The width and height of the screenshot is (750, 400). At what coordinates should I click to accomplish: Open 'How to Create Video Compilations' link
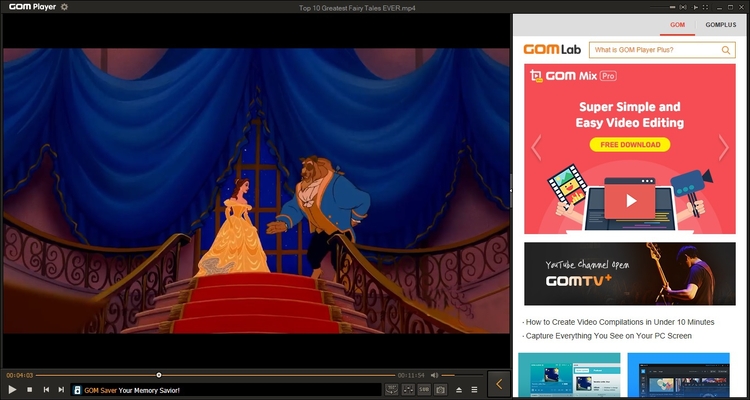(618, 322)
